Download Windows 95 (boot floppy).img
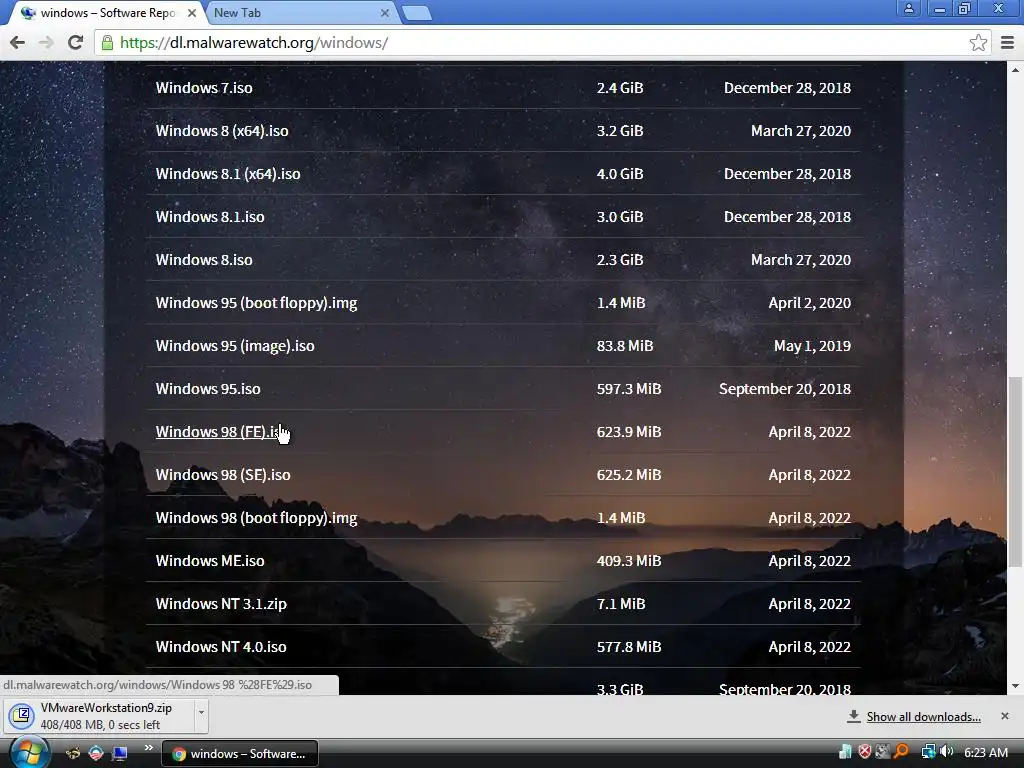The height and width of the screenshot is (768, 1024). point(256,303)
